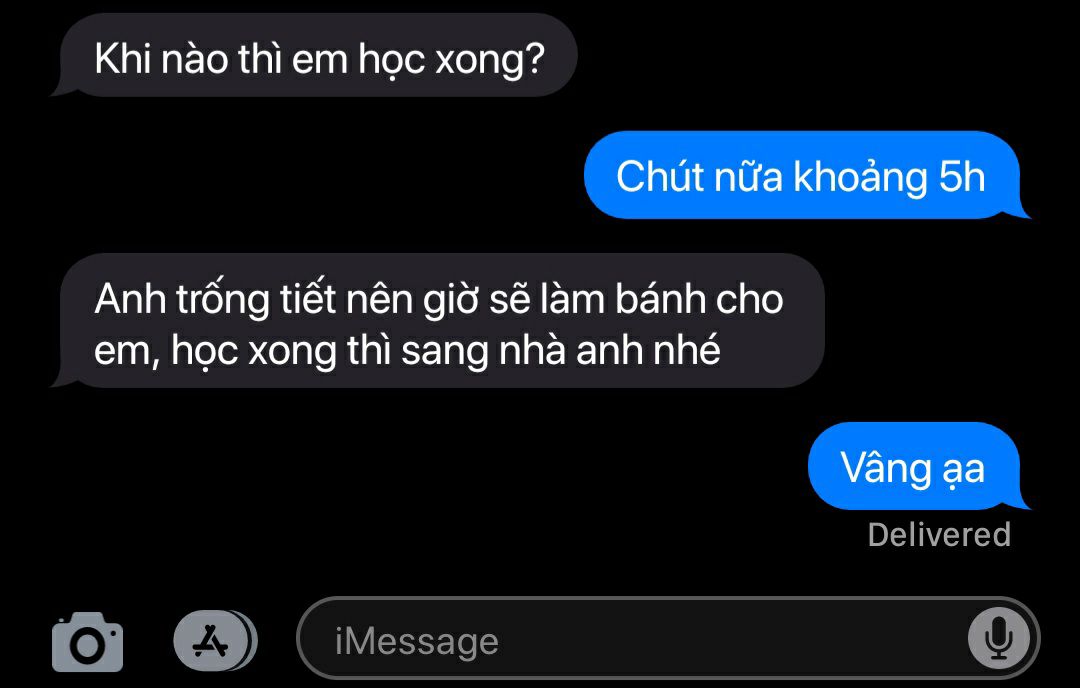
Task: Tap the blue "Vâng ạa" reply bubble
Action: (x=918, y=466)
